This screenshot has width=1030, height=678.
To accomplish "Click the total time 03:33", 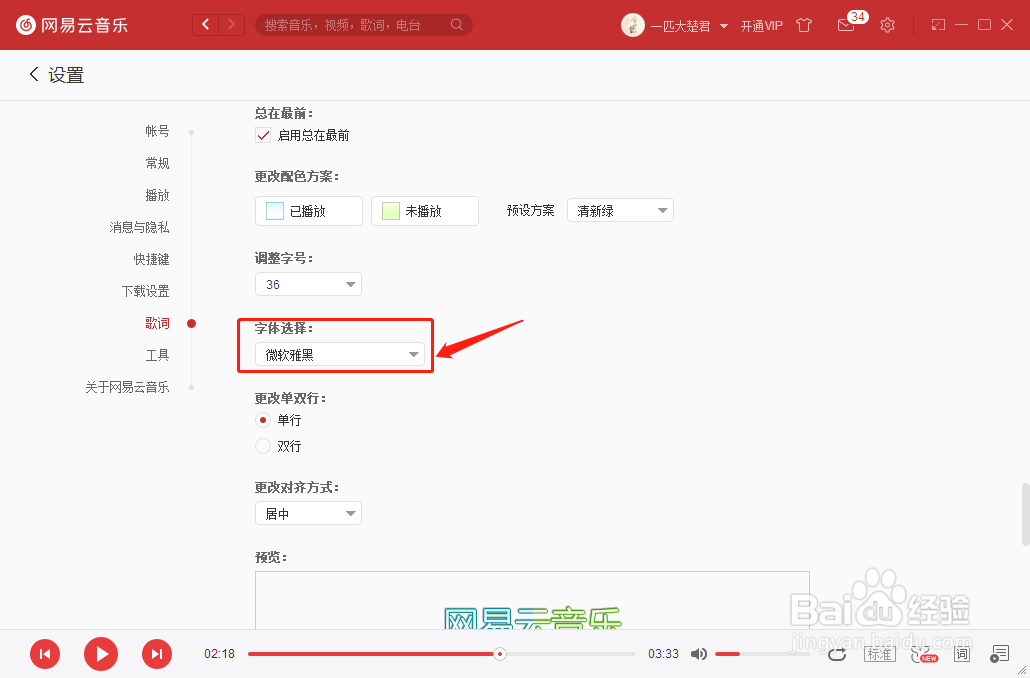I will (x=663, y=654).
